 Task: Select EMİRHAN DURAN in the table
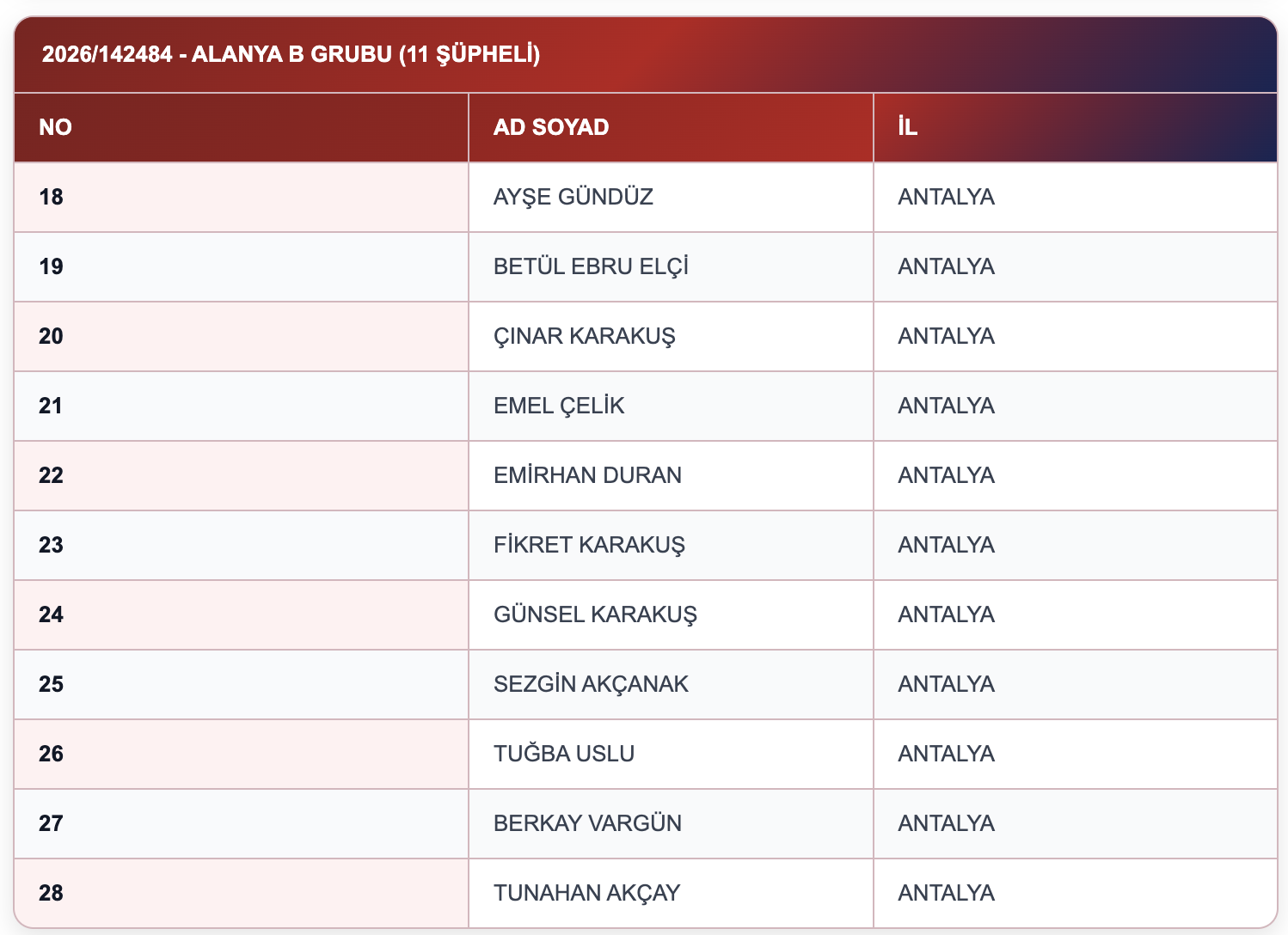point(587,475)
